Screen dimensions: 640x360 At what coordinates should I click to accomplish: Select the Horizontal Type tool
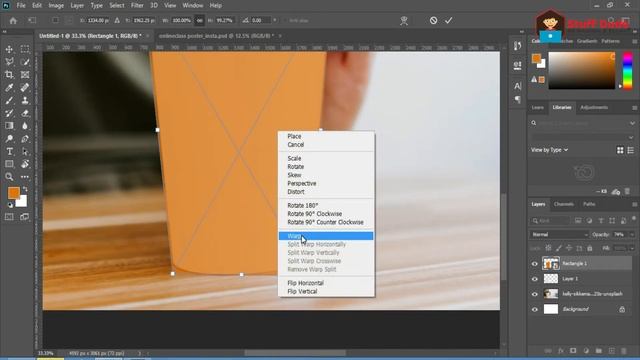9,151
